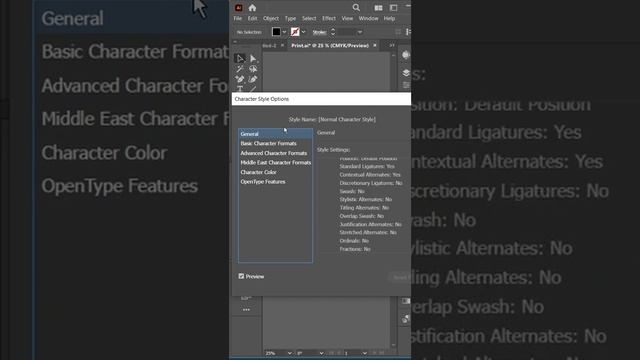
Task: Toggle the Preview checkbox
Action: pyautogui.click(x=241, y=276)
